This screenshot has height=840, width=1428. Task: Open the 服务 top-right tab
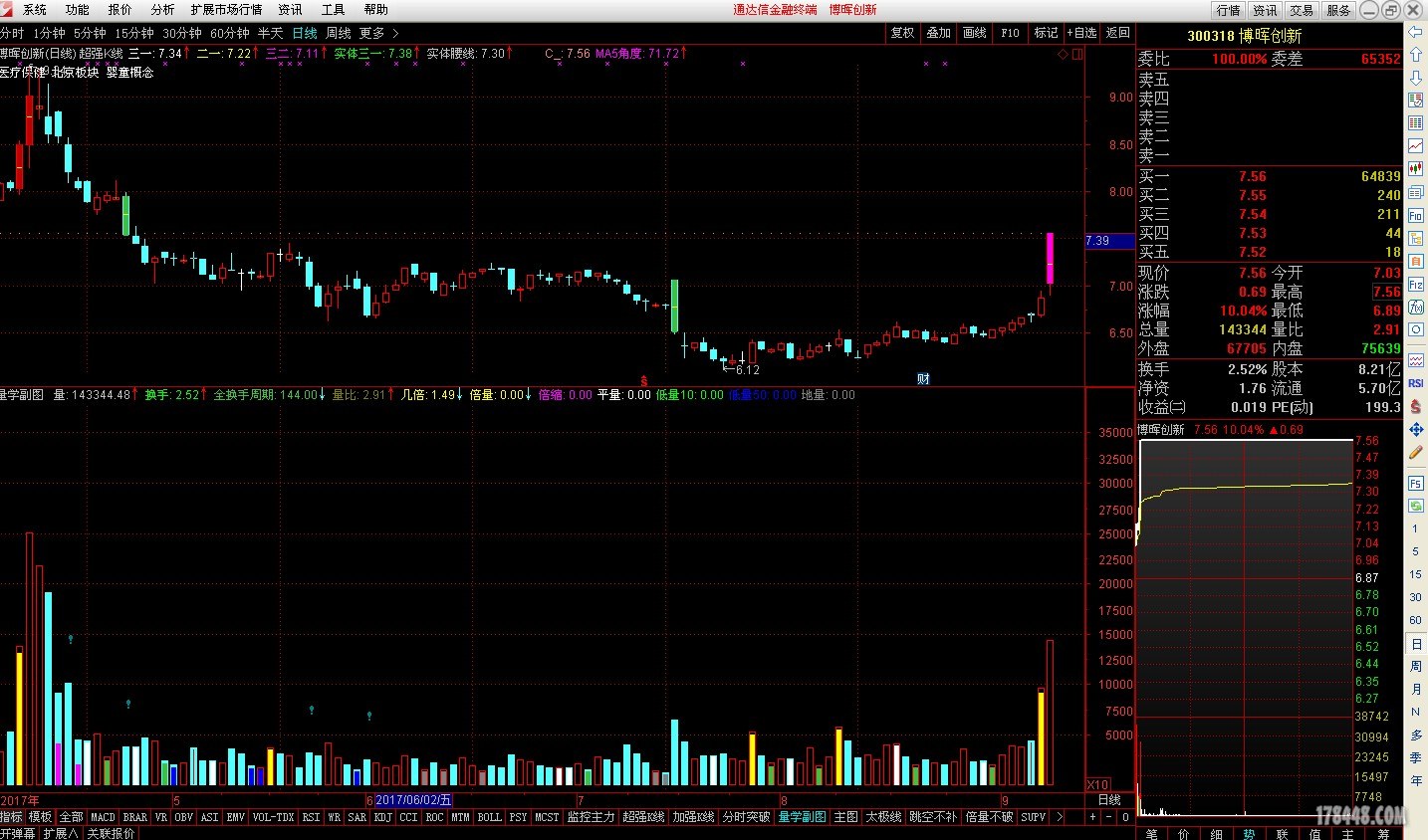(x=1338, y=10)
